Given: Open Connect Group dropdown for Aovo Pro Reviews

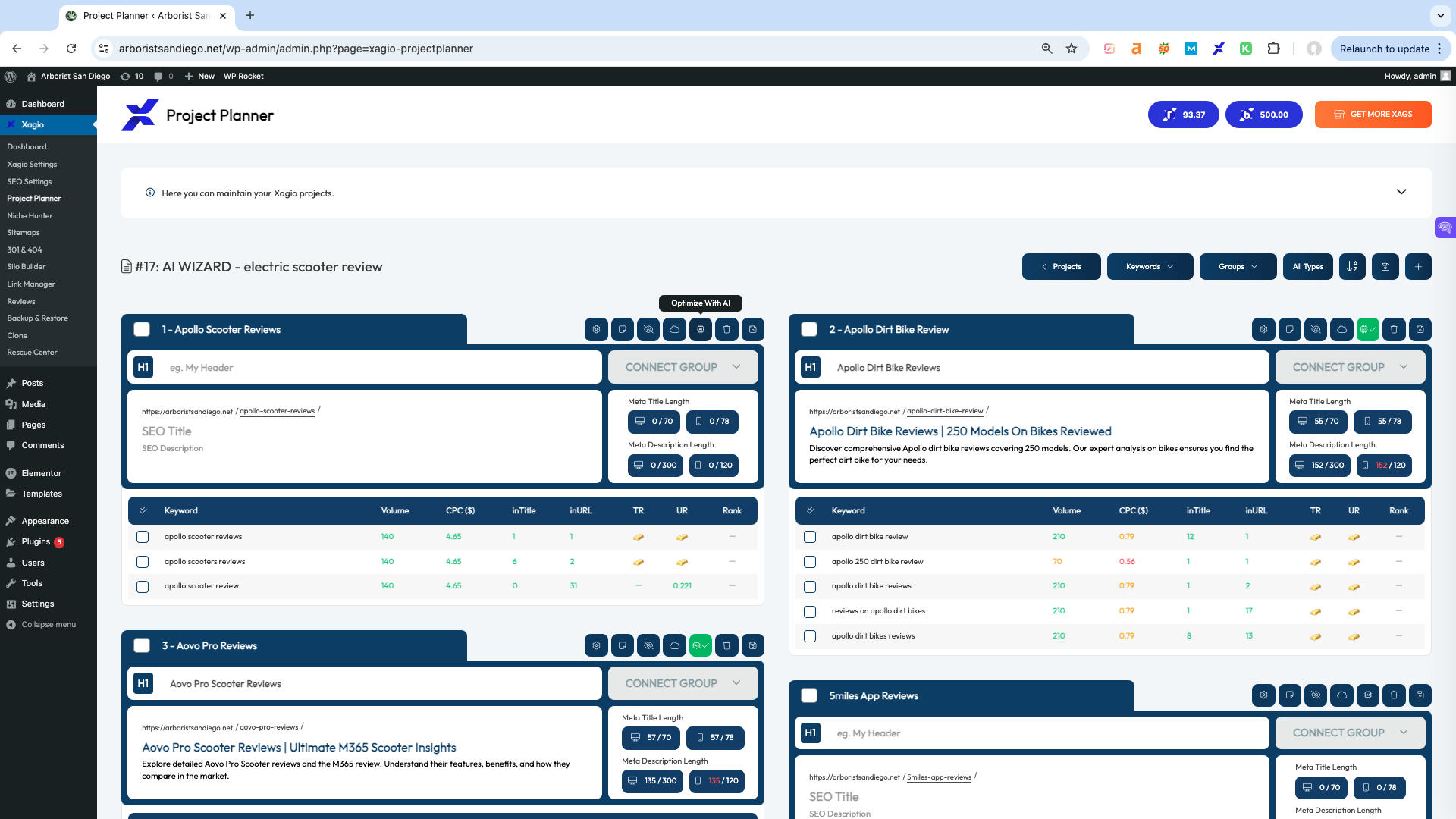Looking at the screenshot, I should point(682,683).
